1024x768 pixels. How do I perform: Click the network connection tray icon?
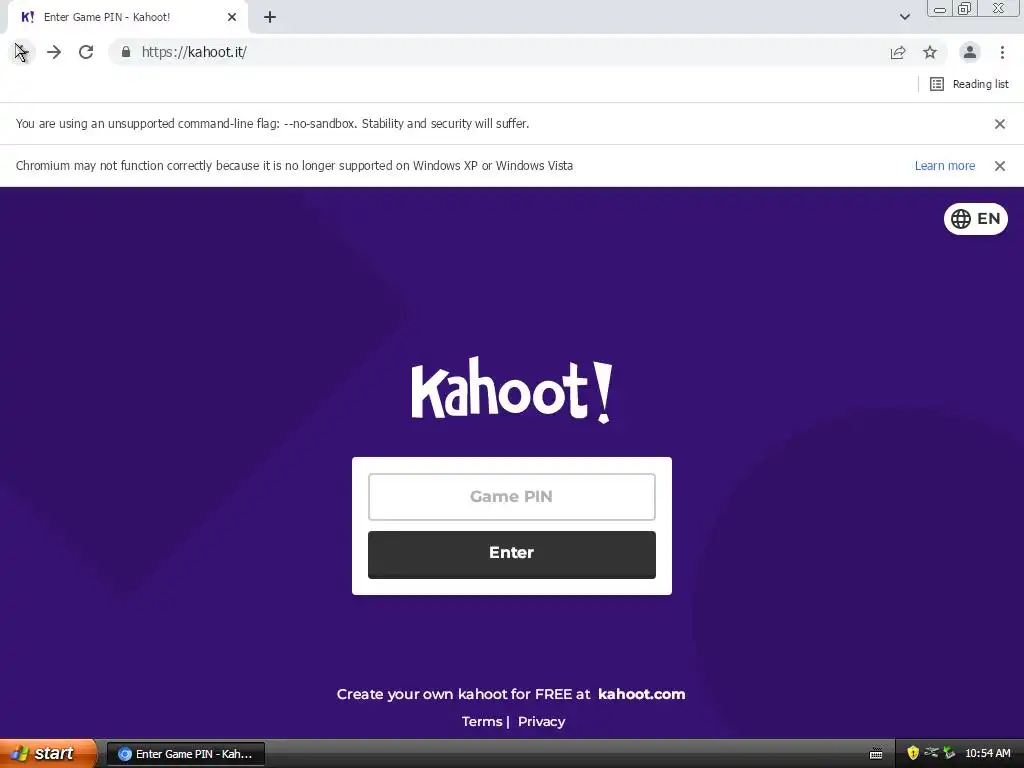(x=931, y=752)
